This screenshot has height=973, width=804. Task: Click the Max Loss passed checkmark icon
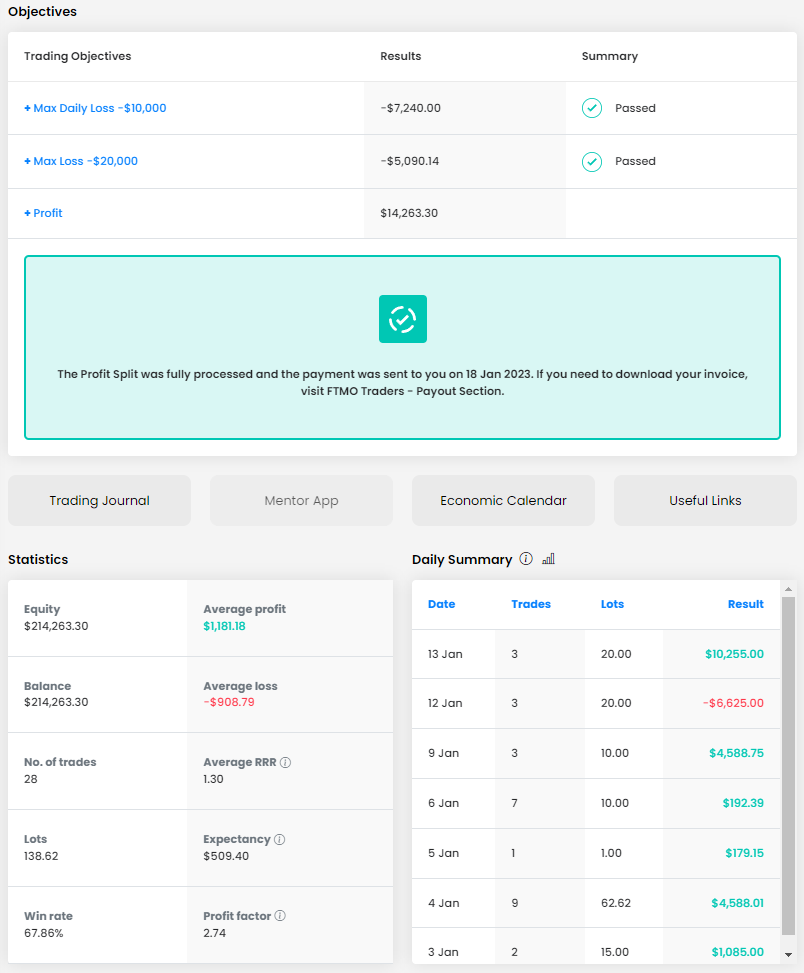pos(592,161)
